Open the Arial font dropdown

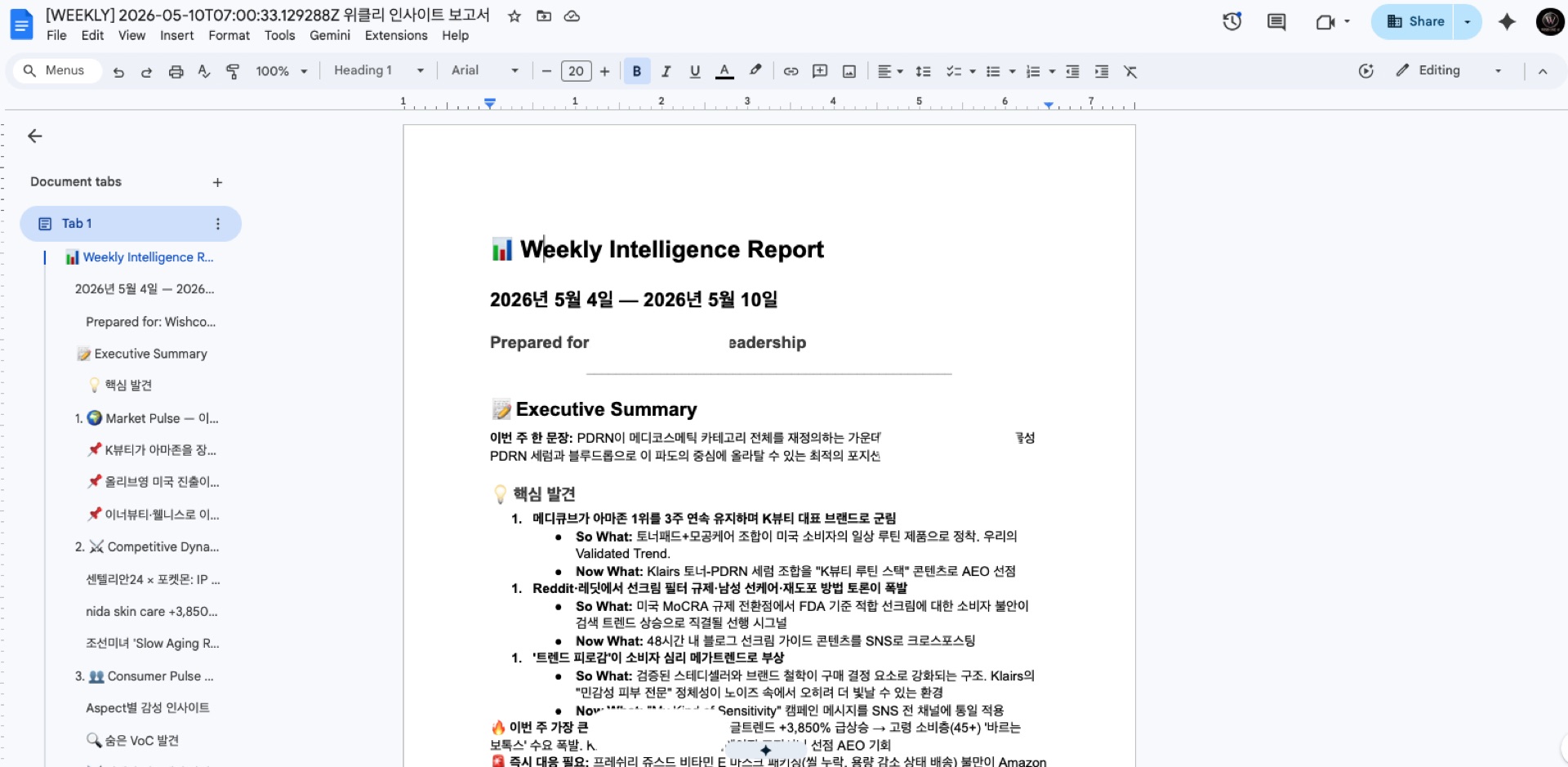click(x=485, y=70)
